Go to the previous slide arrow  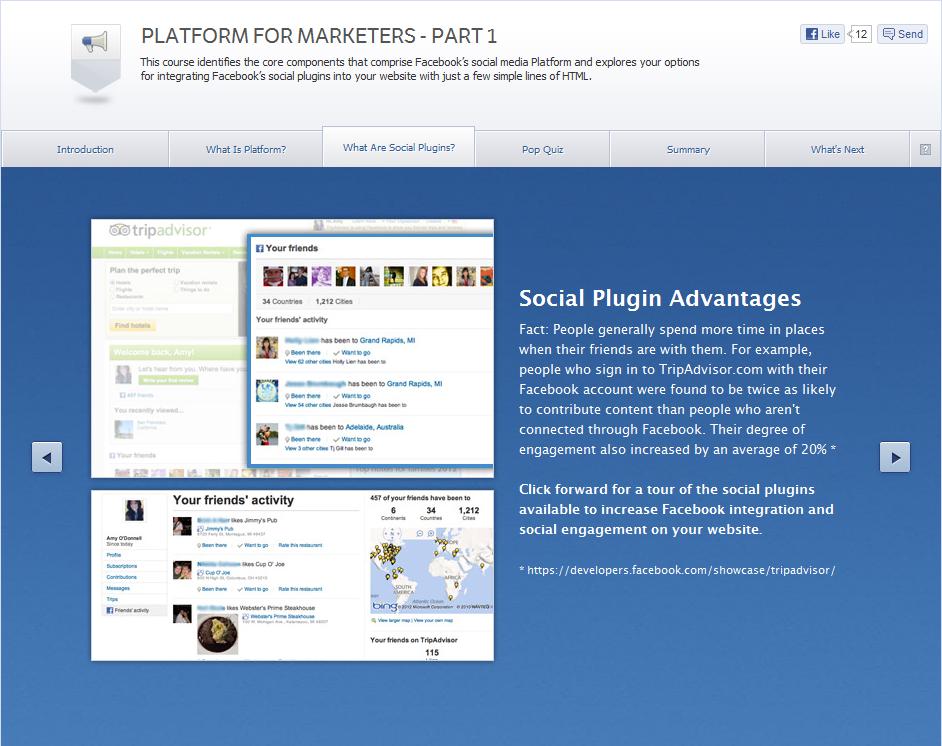[x=47, y=457]
